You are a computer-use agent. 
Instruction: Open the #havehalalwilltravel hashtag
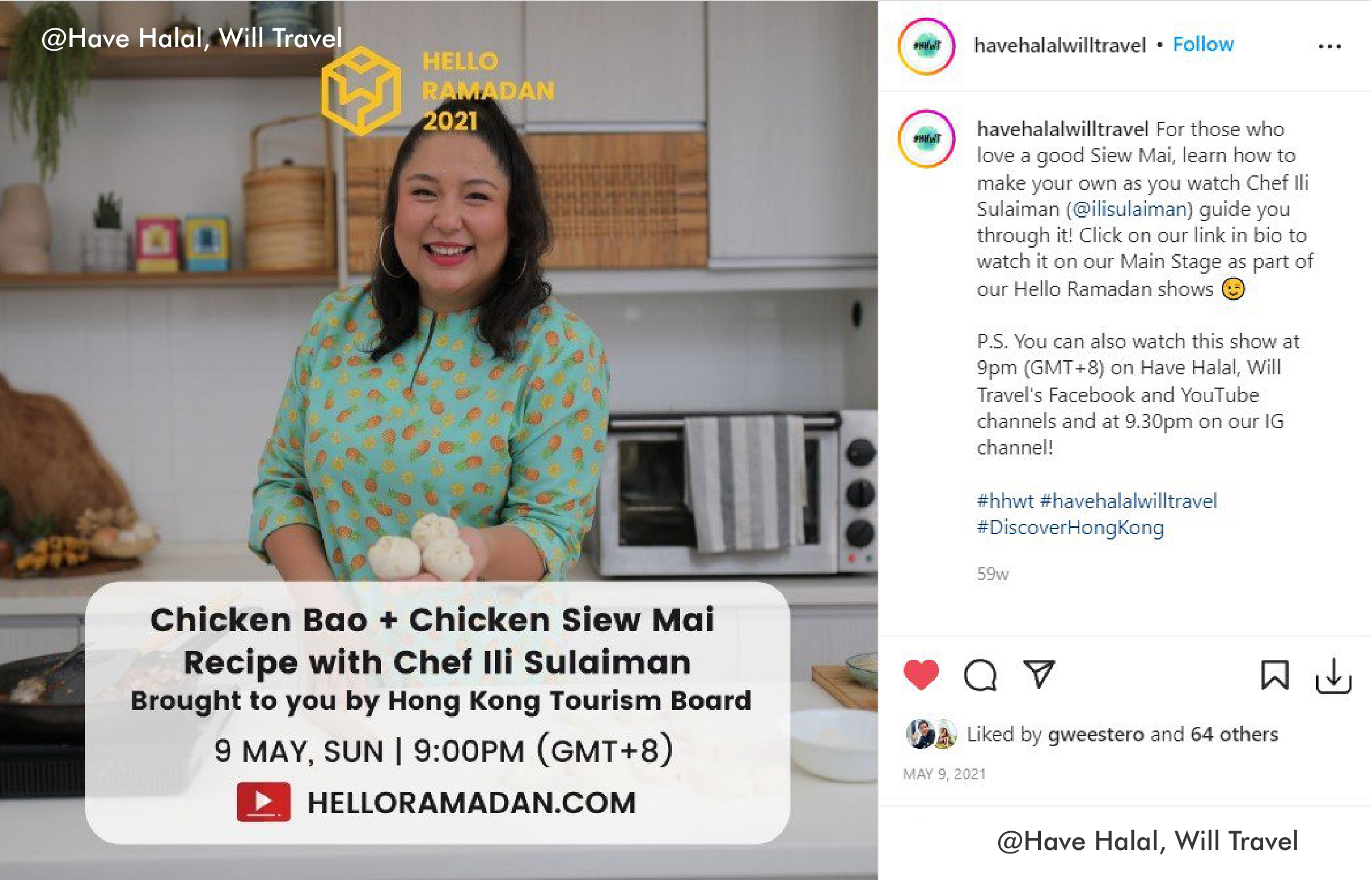[1128, 501]
